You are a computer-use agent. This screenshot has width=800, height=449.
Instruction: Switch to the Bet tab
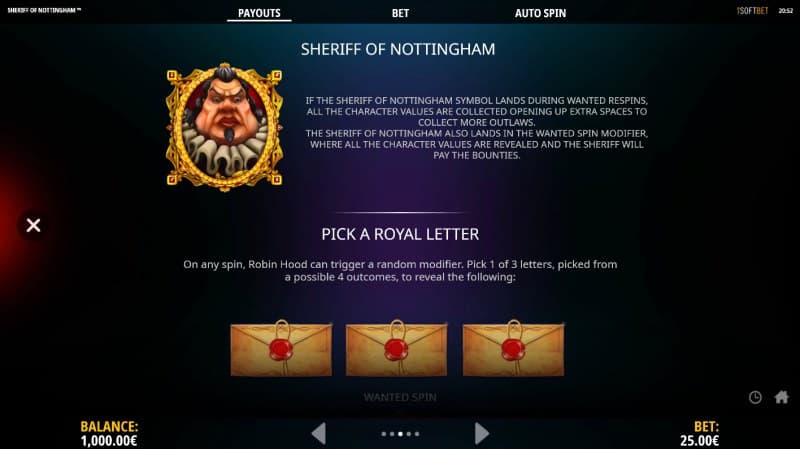(401, 13)
